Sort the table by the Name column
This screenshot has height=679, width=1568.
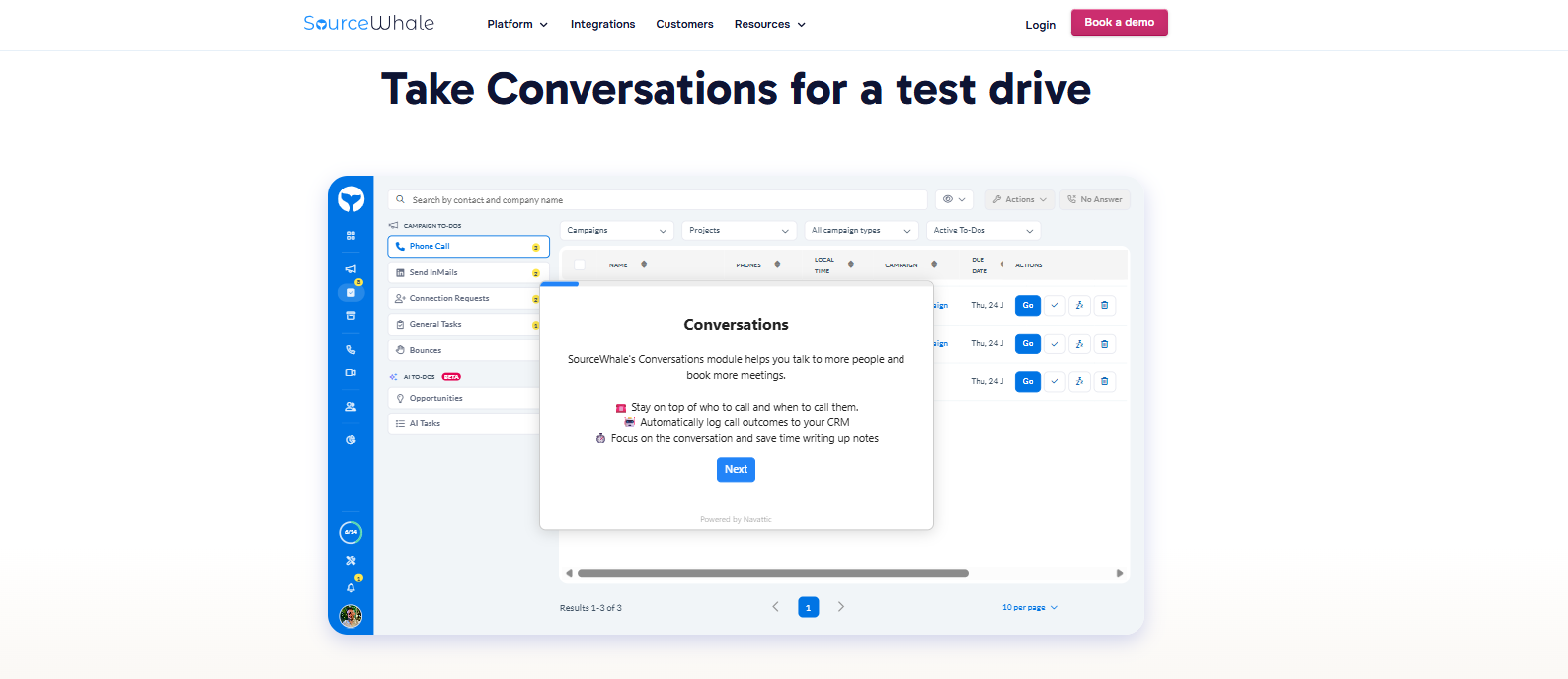tap(644, 264)
